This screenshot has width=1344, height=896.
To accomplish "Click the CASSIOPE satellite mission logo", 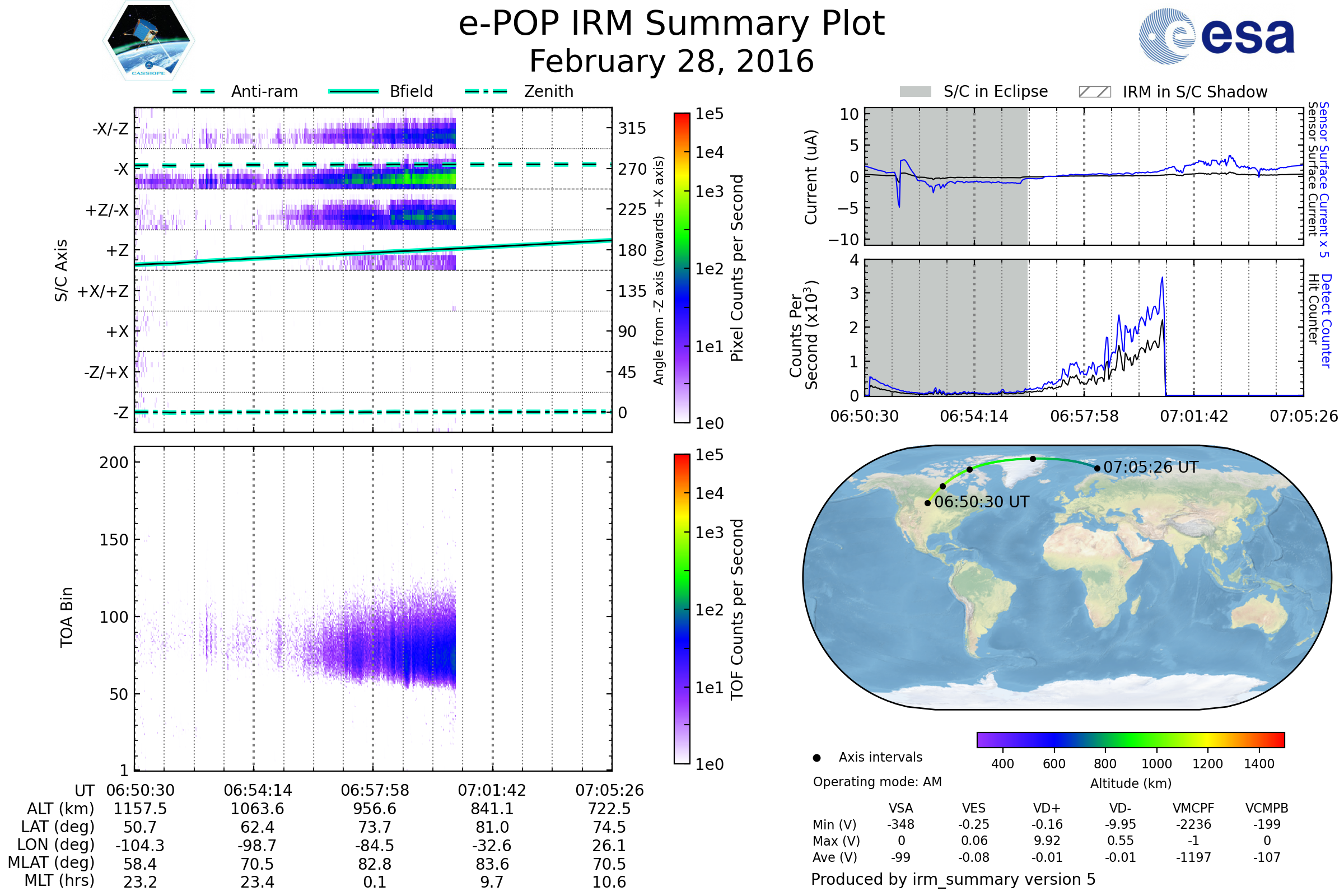I will (x=148, y=41).
